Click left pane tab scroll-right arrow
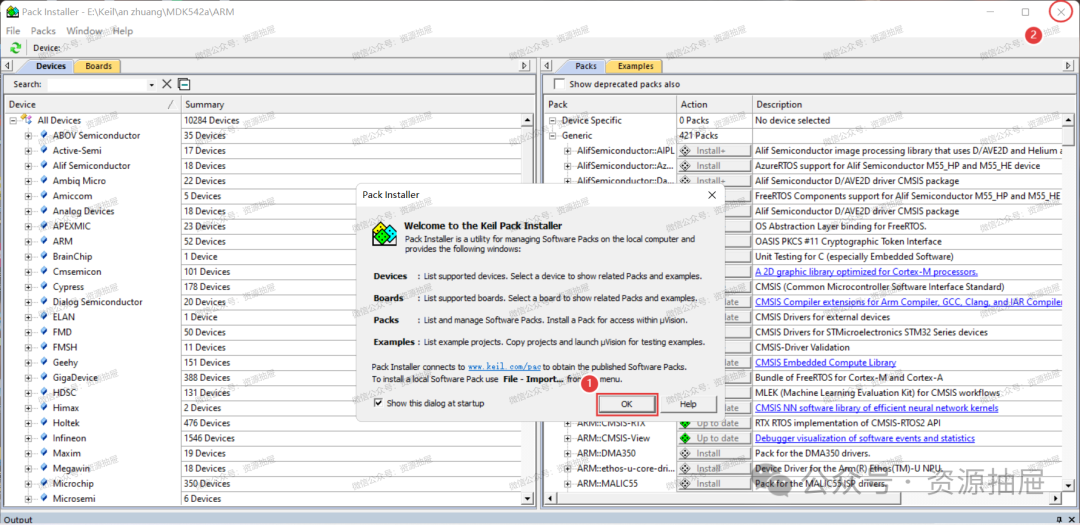1080x525 pixels. pyautogui.click(x=525, y=65)
